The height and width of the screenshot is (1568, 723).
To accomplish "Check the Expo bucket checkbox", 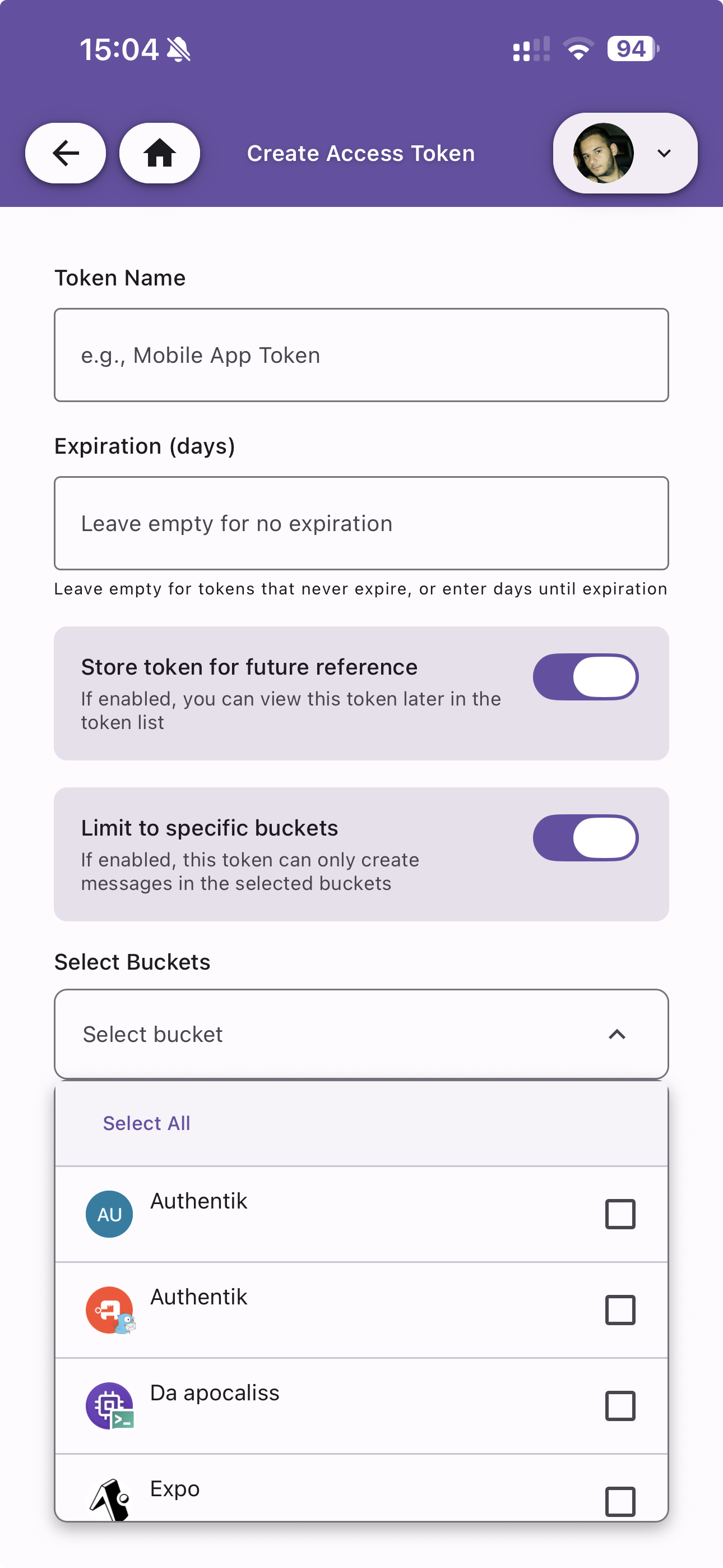I will point(620,1501).
